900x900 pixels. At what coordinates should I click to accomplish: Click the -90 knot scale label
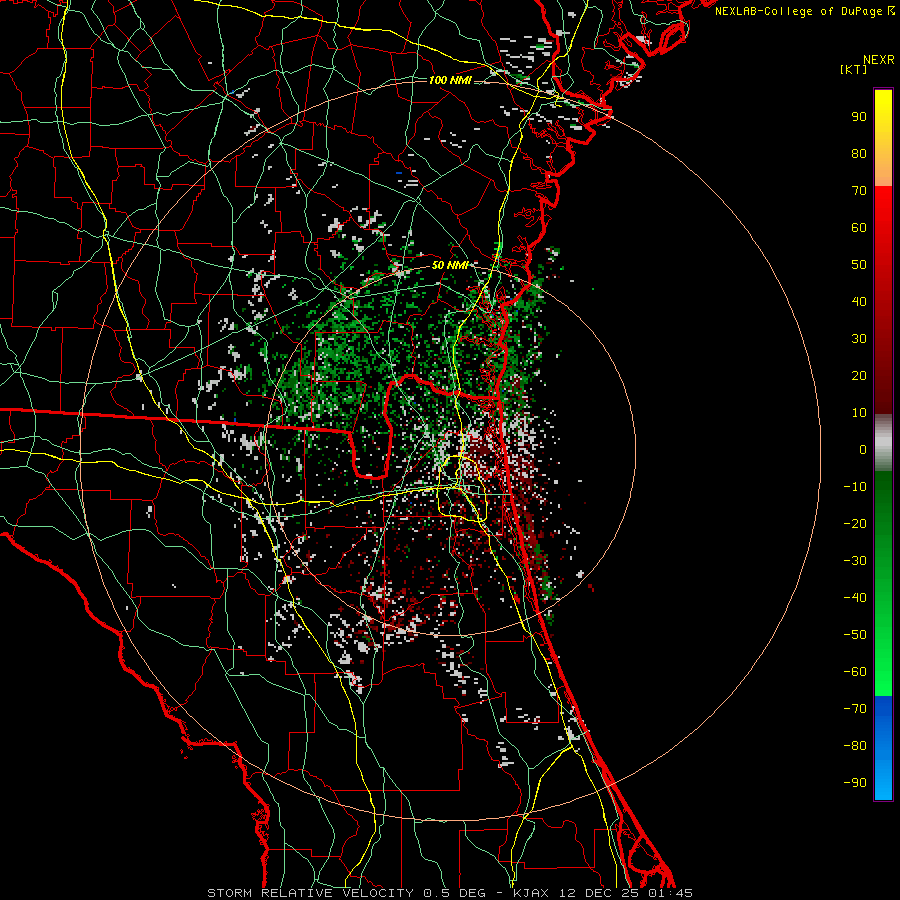[x=855, y=783]
